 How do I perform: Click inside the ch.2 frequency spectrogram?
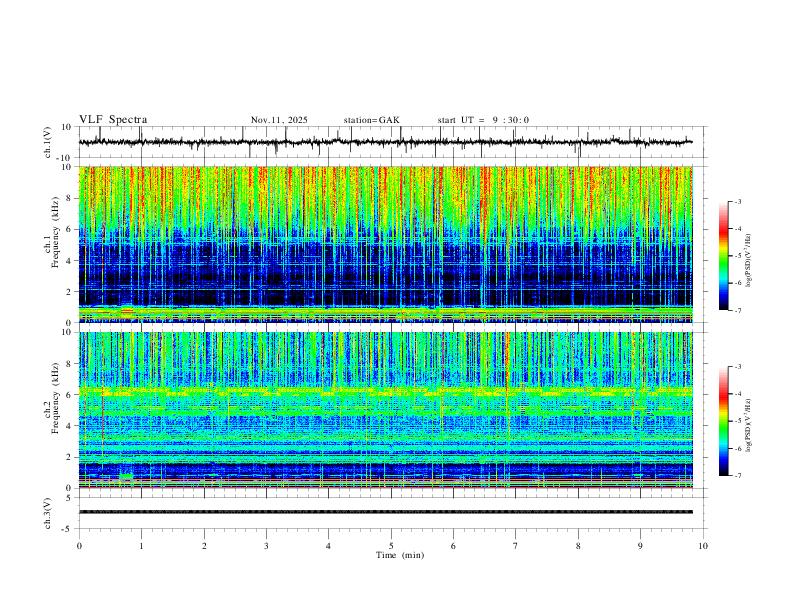click(x=385, y=410)
